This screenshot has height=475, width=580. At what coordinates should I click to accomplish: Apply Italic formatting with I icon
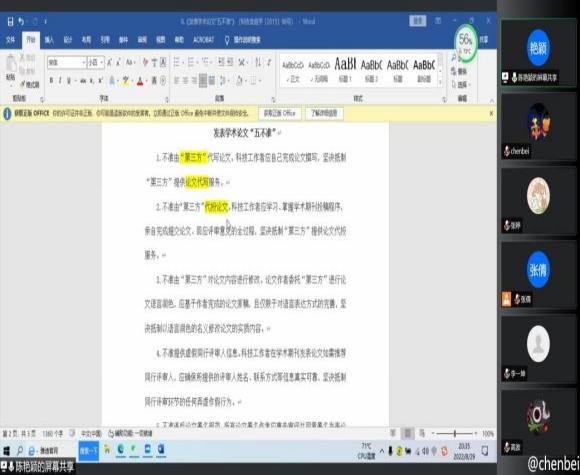[60, 80]
